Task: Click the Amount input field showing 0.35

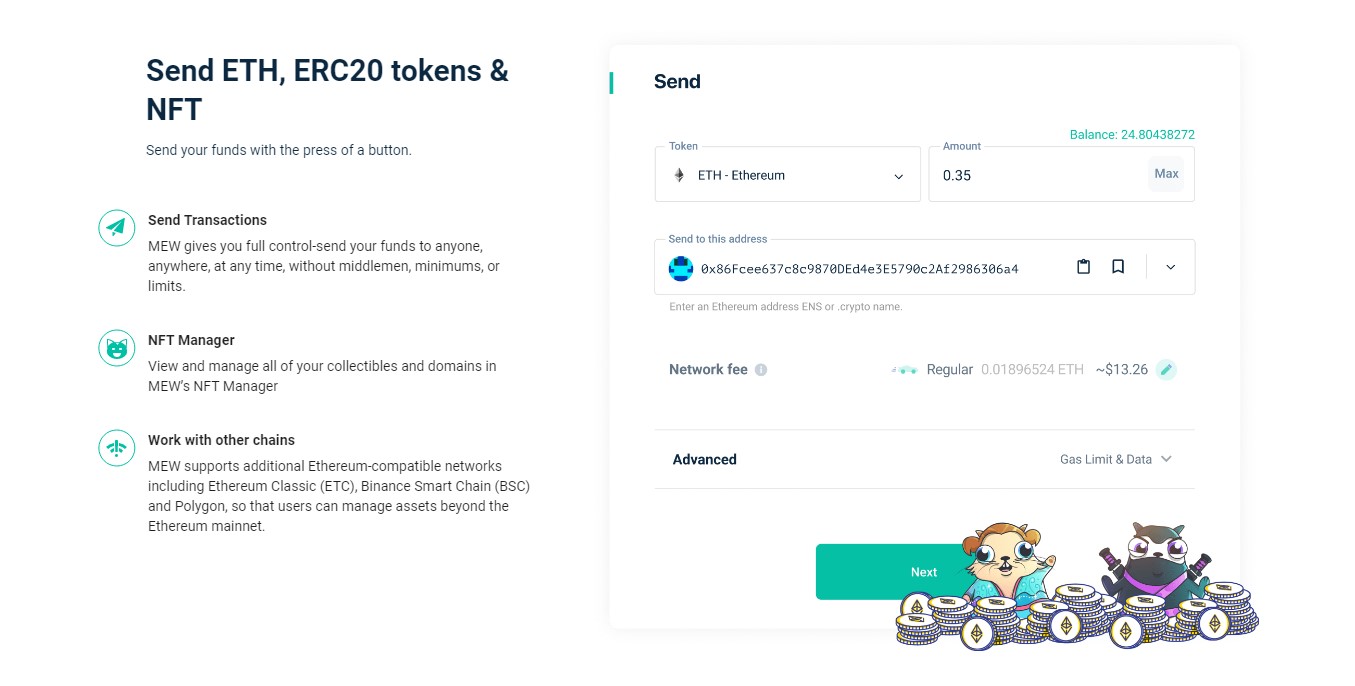Action: (x=1038, y=175)
